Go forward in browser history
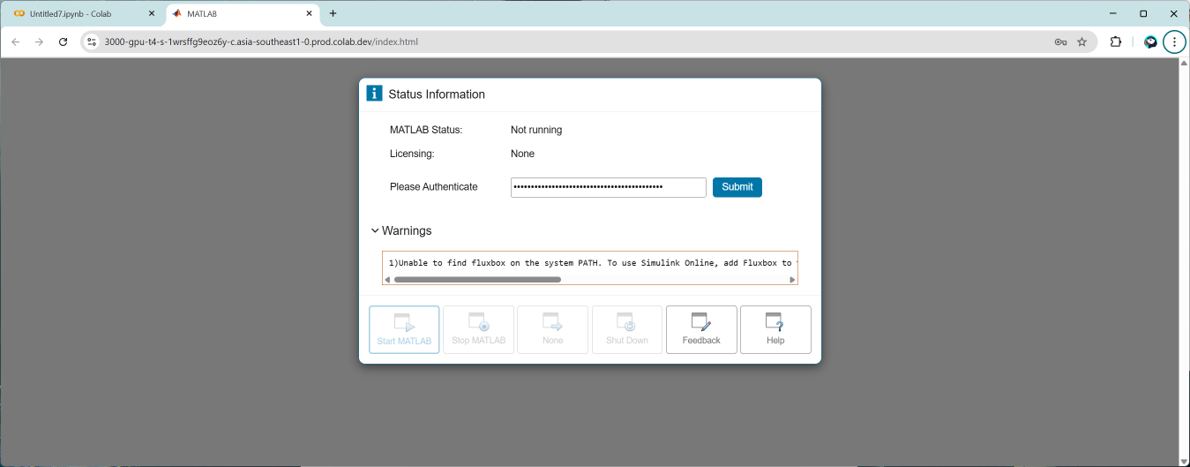Screen dimensions: 1190x467 click(x=39, y=42)
